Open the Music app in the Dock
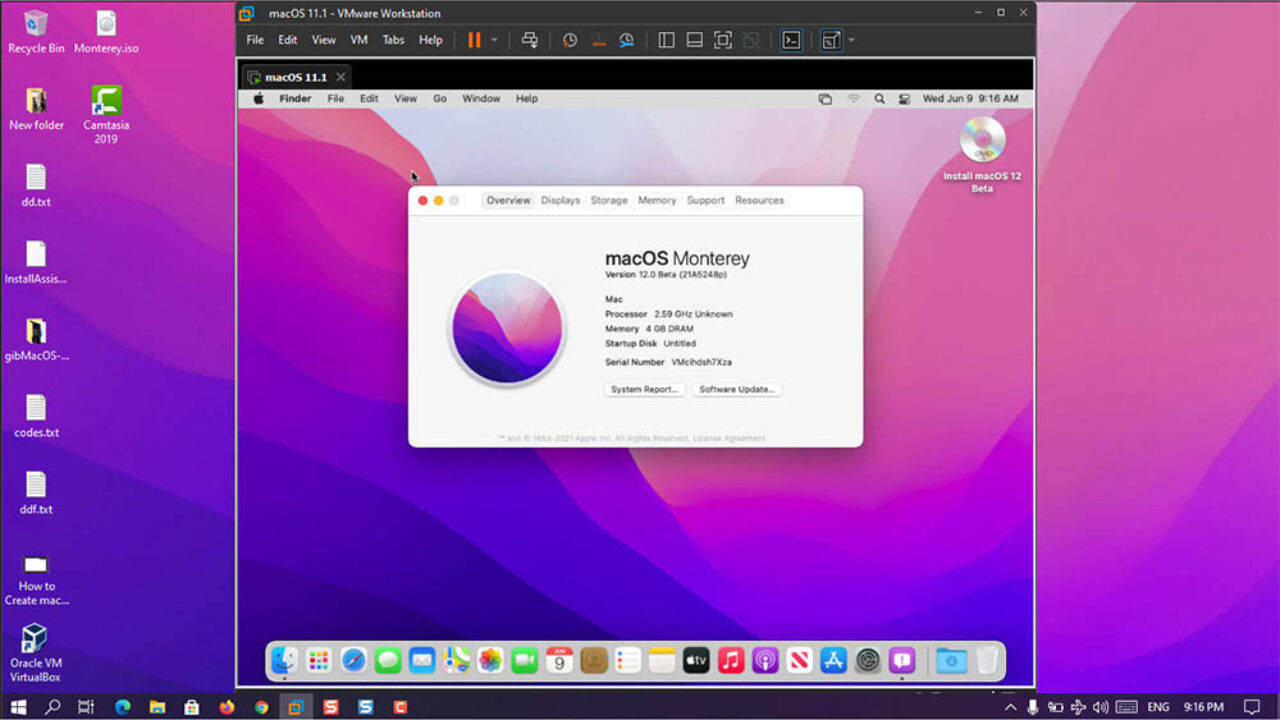The width and height of the screenshot is (1280, 720). [x=730, y=660]
